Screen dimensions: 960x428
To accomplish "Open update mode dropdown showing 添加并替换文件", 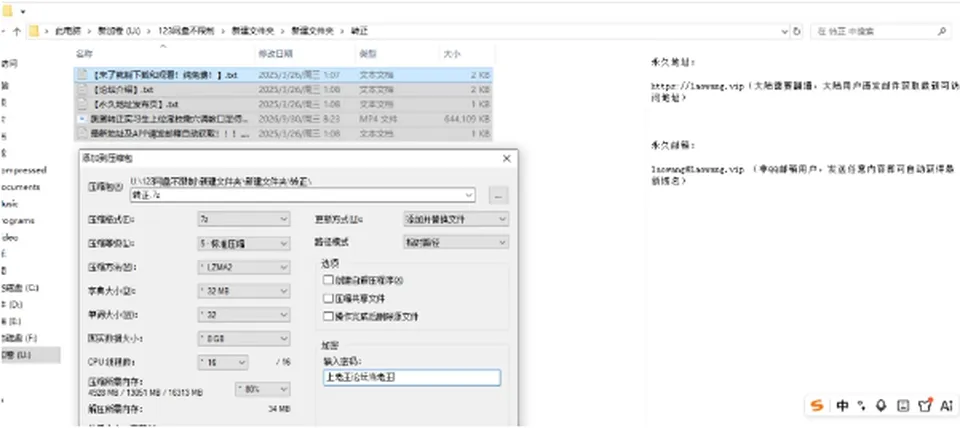I will tap(456, 219).
